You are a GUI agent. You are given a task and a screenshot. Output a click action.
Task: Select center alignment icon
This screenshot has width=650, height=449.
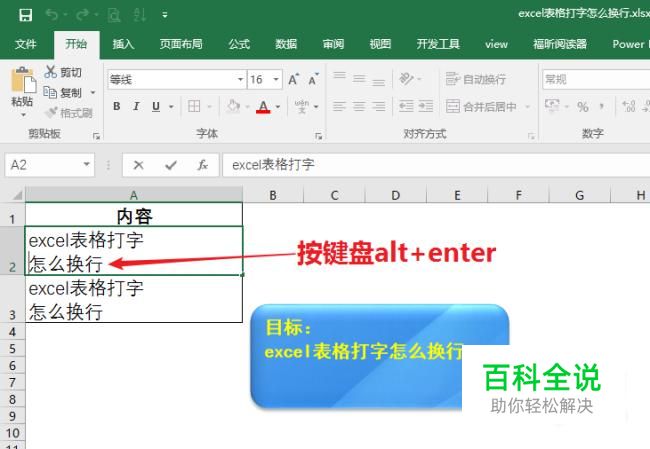pyautogui.click(x=359, y=107)
